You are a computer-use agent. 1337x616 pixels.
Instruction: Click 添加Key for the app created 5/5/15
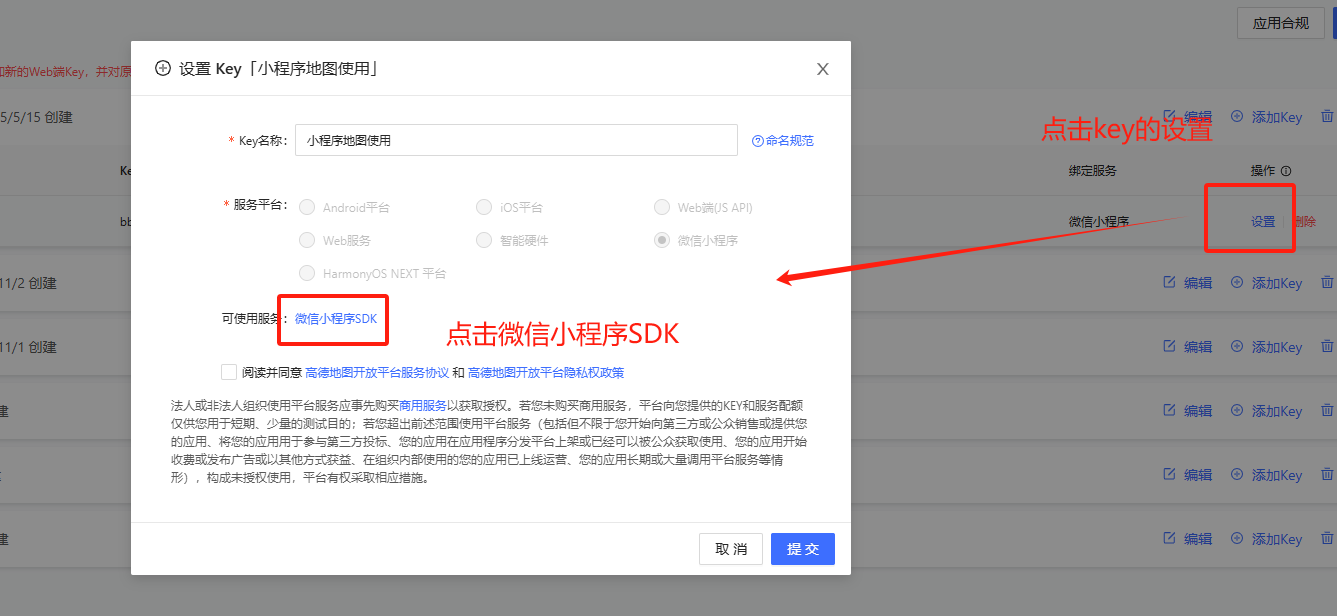pyautogui.click(x=1266, y=117)
